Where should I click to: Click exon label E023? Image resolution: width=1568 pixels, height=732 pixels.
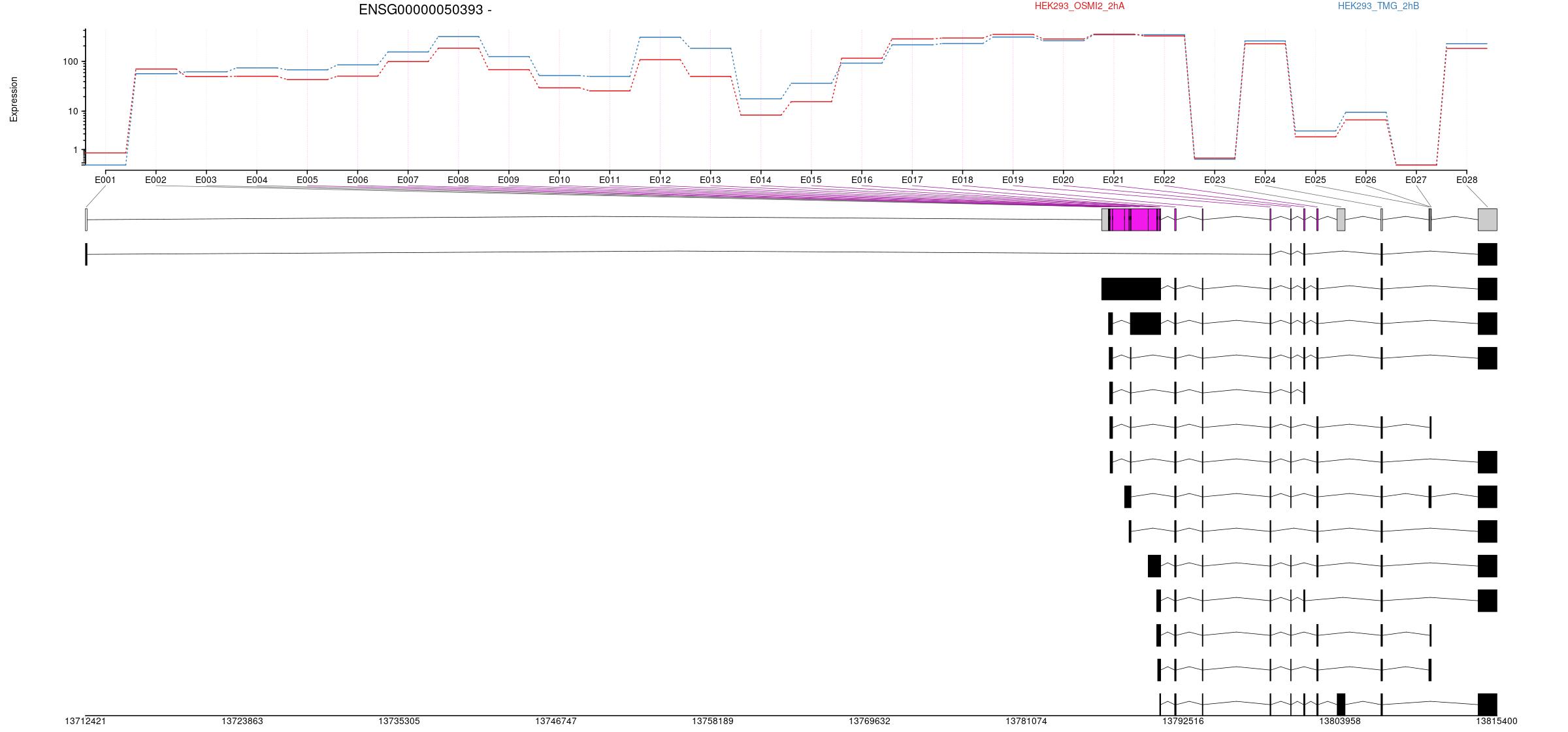(x=1215, y=180)
